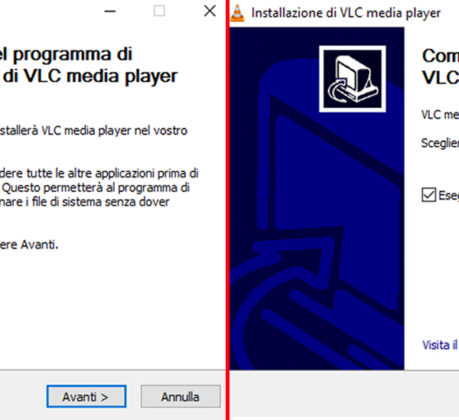The image size is (459, 420).
Task: Open the blue 'Visita il' hyperlink
Action: [440, 345]
